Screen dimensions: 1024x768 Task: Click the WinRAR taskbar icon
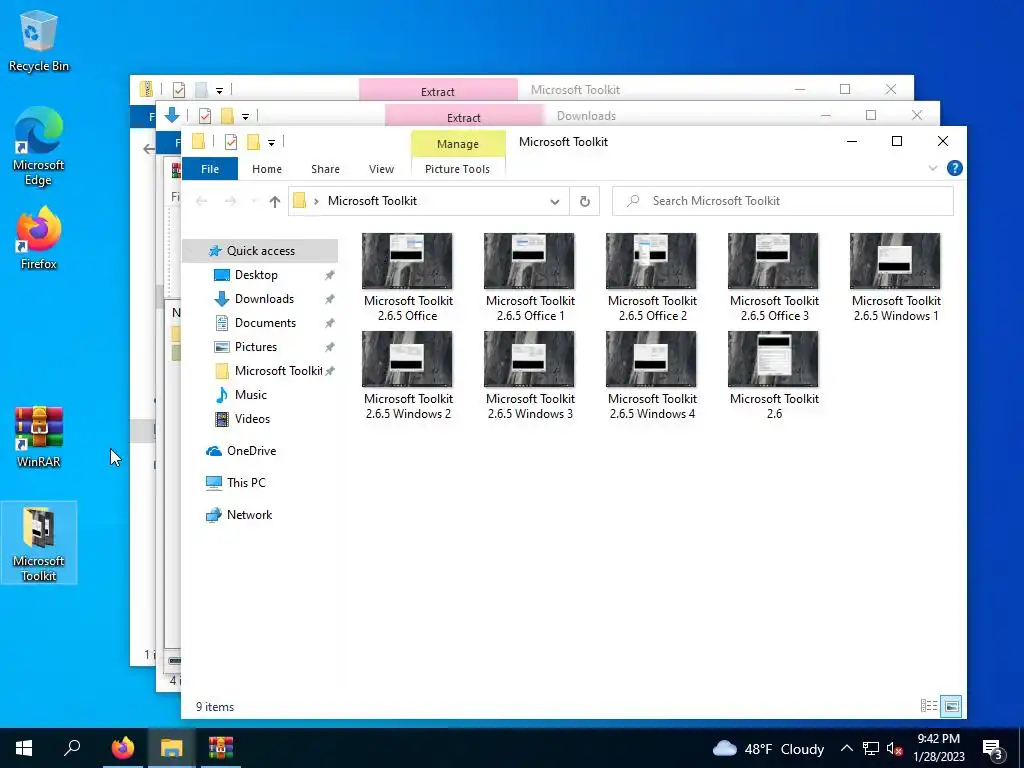click(221, 748)
